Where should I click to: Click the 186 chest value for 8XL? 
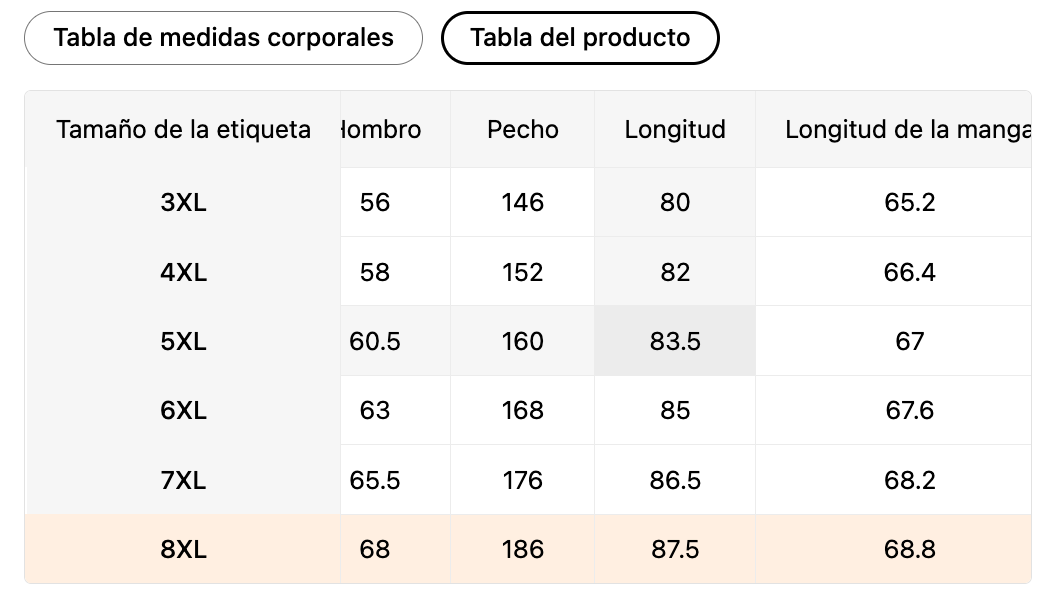[523, 549]
